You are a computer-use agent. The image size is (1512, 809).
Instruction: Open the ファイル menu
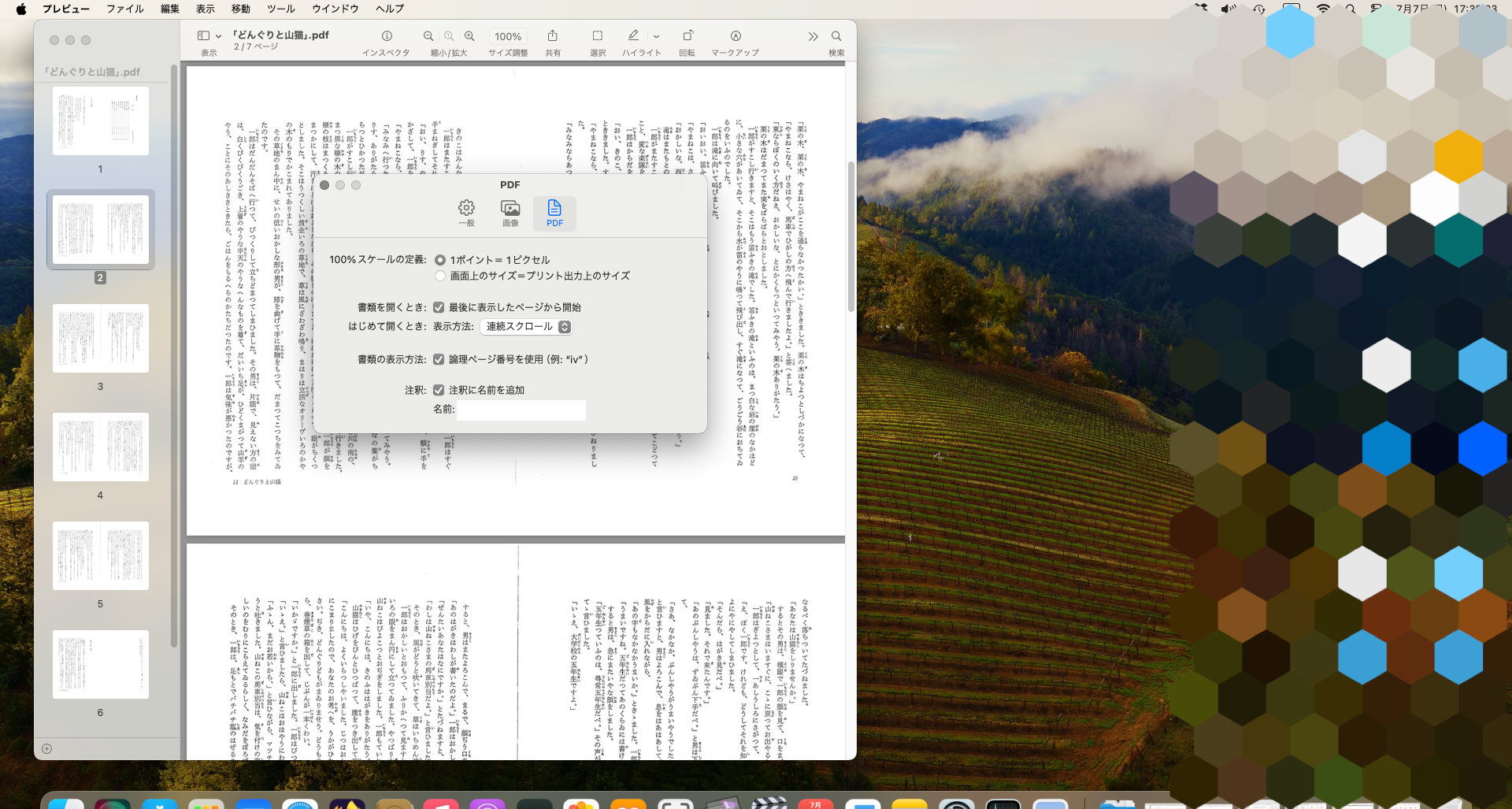125,9
